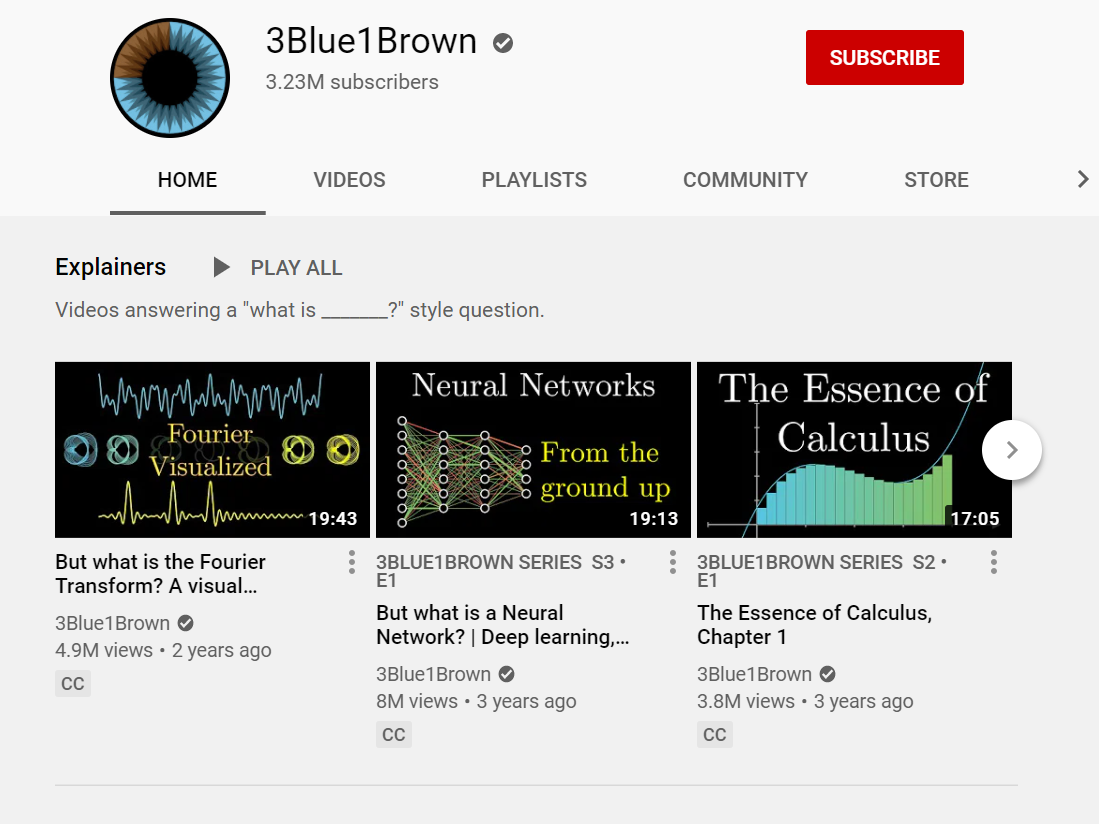The width and height of the screenshot is (1099, 824).
Task: Open the Store tab
Action: 936,180
